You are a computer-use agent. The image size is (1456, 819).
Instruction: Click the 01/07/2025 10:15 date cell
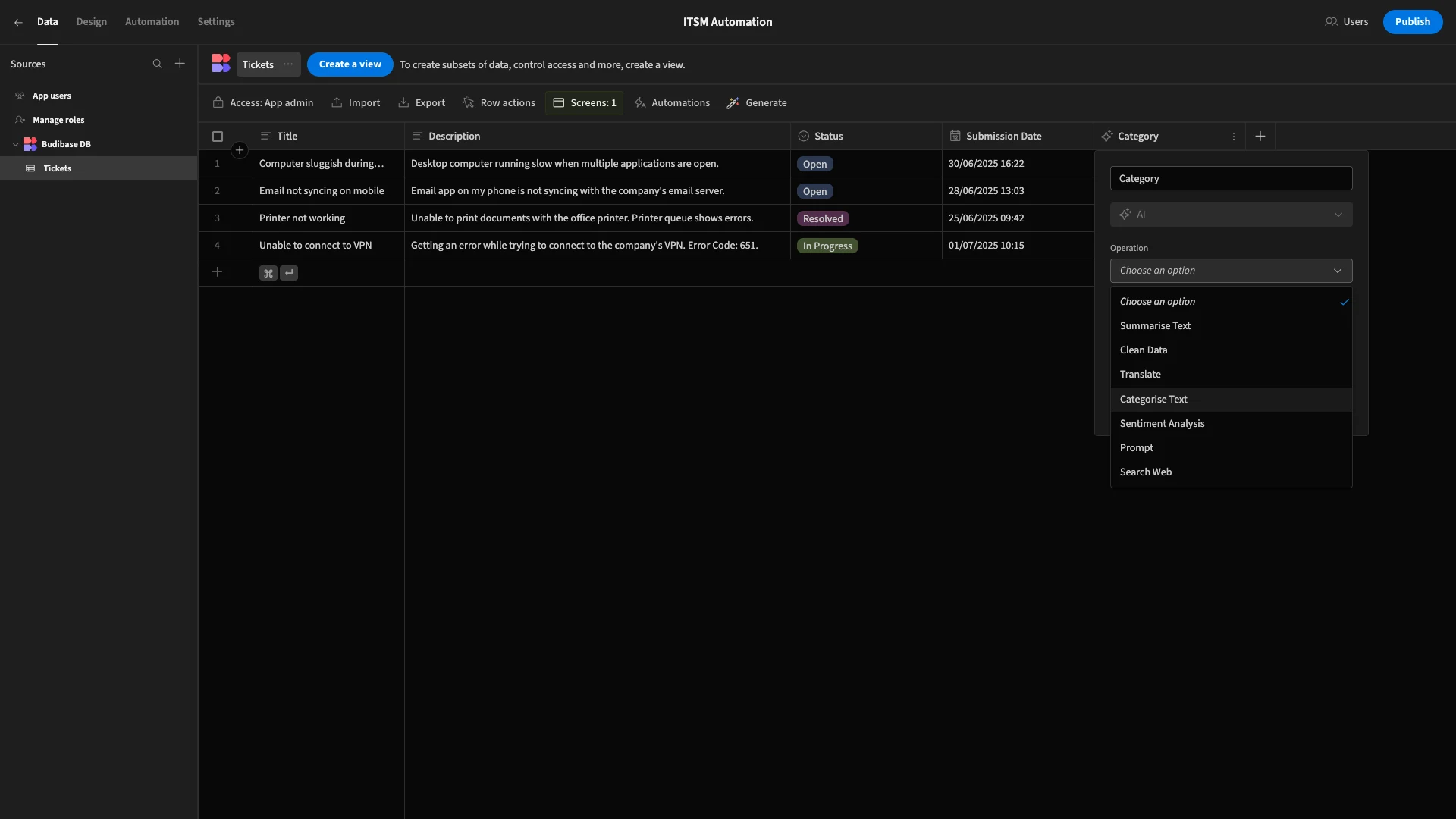point(1018,246)
